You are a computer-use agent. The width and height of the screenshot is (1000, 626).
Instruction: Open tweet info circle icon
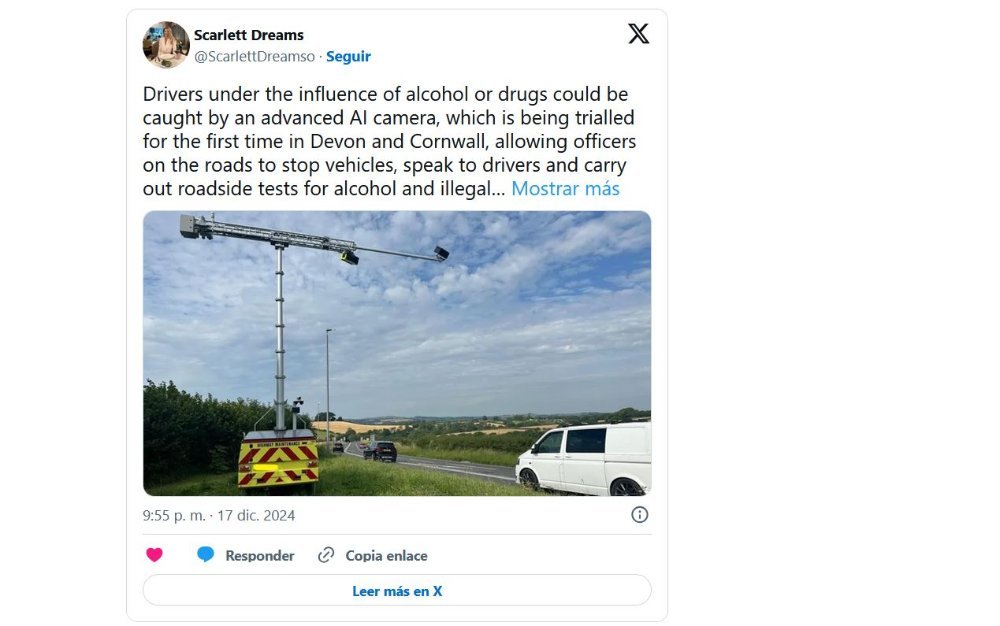640,514
